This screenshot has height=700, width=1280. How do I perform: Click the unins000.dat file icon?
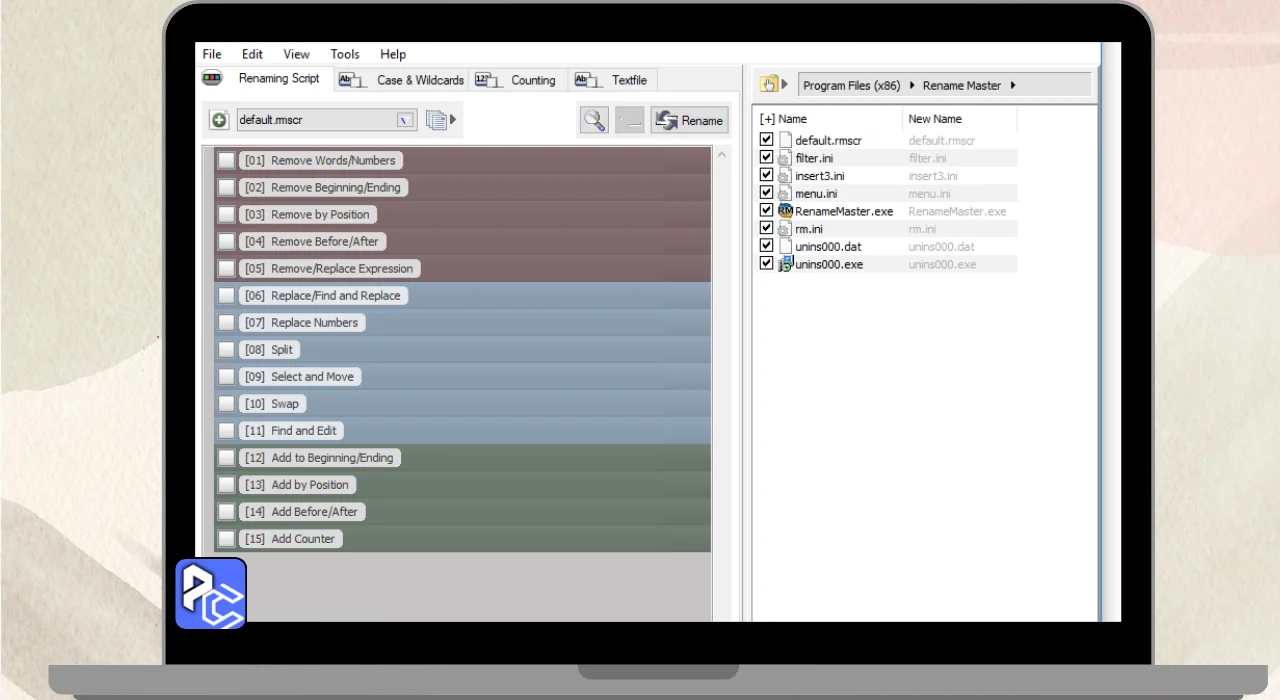[785, 246]
